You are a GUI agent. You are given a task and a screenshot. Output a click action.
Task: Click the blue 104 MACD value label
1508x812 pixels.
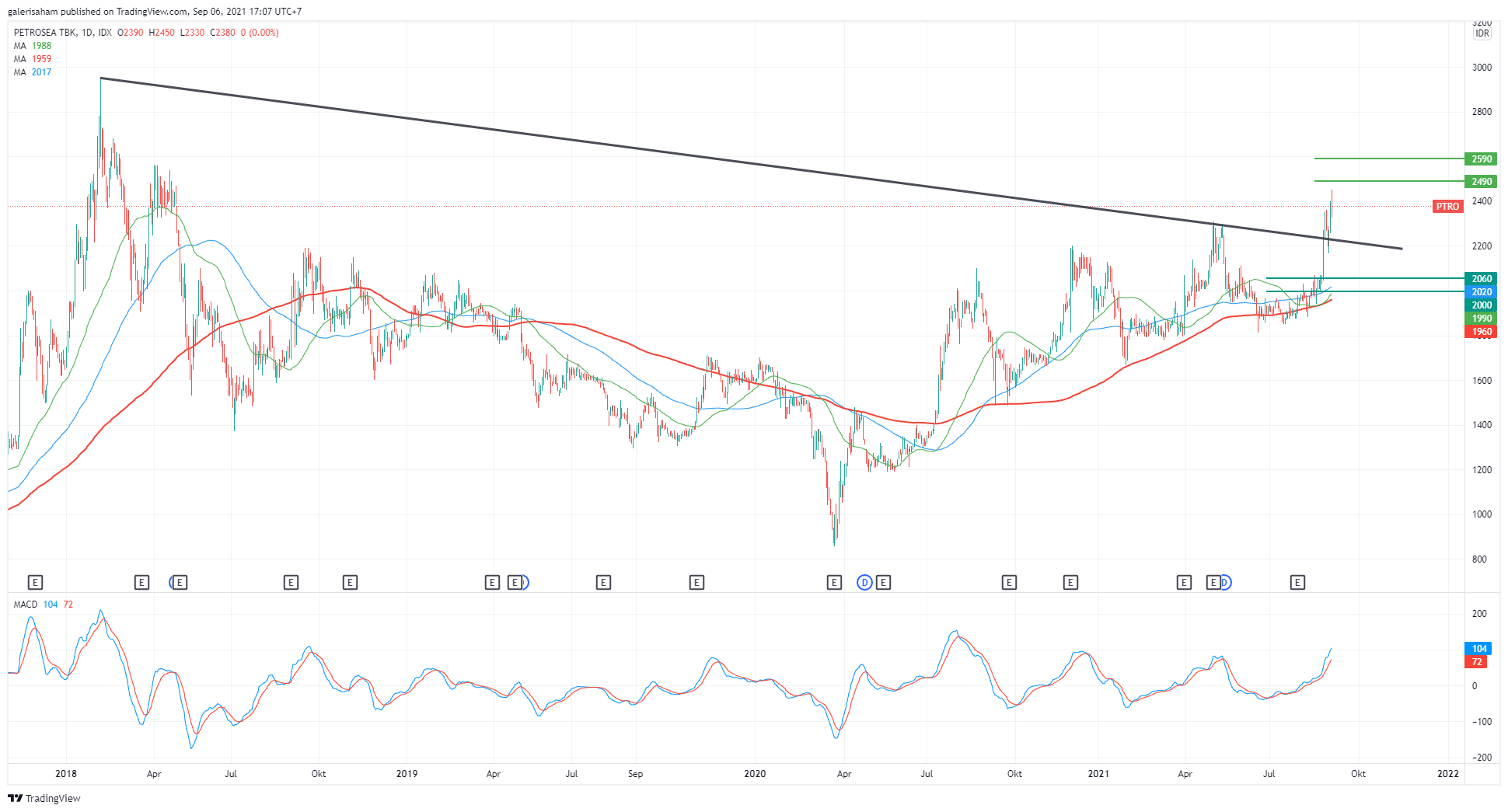point(1478,648)
